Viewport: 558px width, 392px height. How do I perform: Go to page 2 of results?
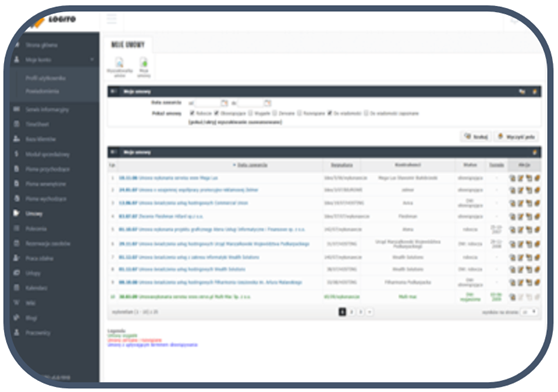[x=351, y=312]
